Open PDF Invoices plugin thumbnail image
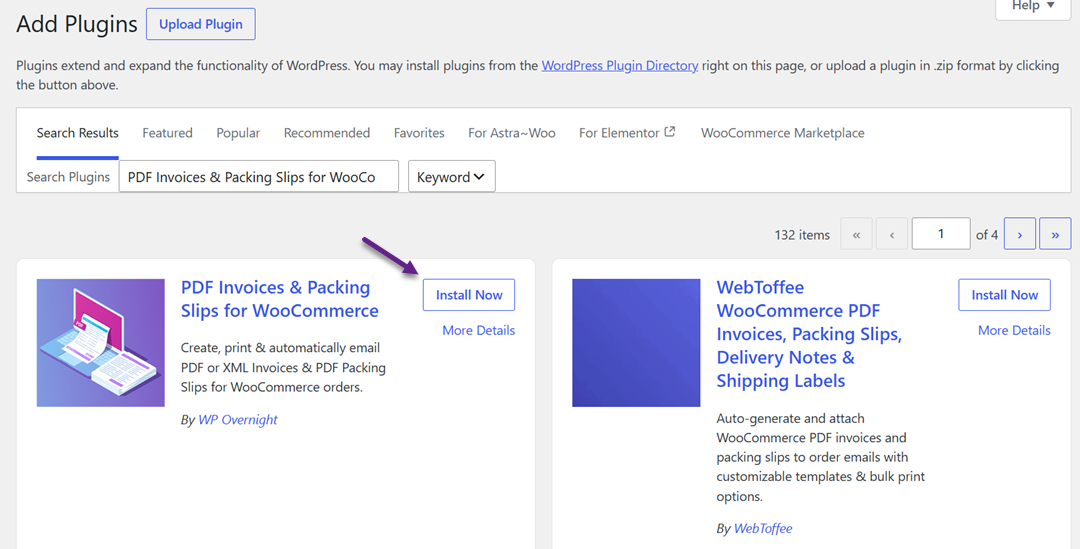 tap(101, 342)
